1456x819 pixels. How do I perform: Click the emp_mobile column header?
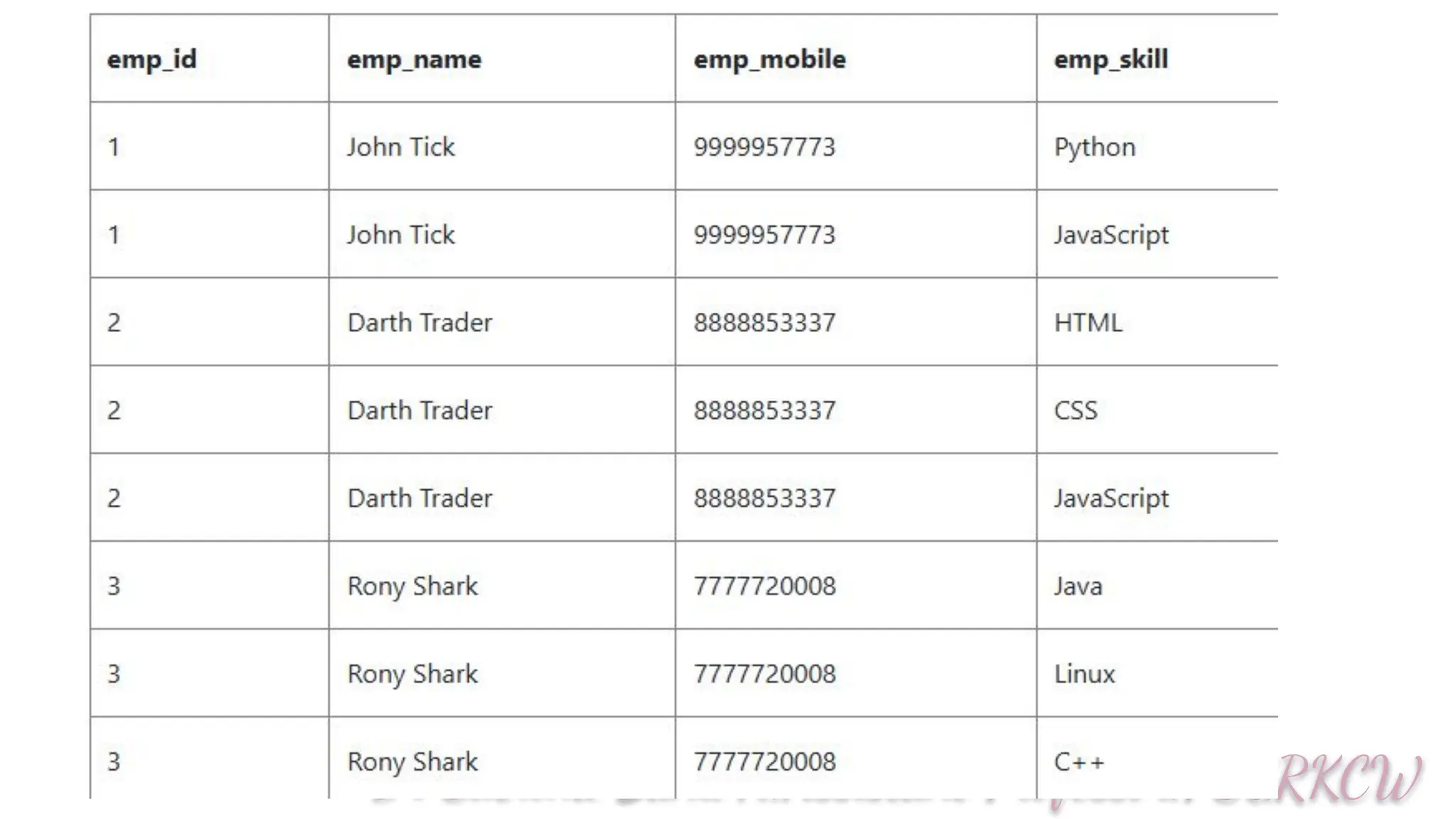click(x=769, y=60)
